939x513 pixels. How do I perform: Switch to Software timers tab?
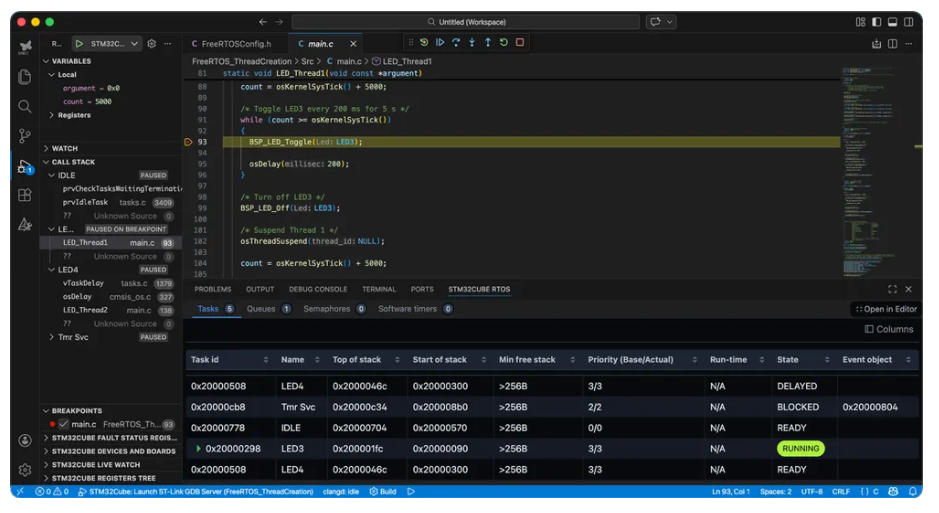pyautogui.click(x=415, y=309)
